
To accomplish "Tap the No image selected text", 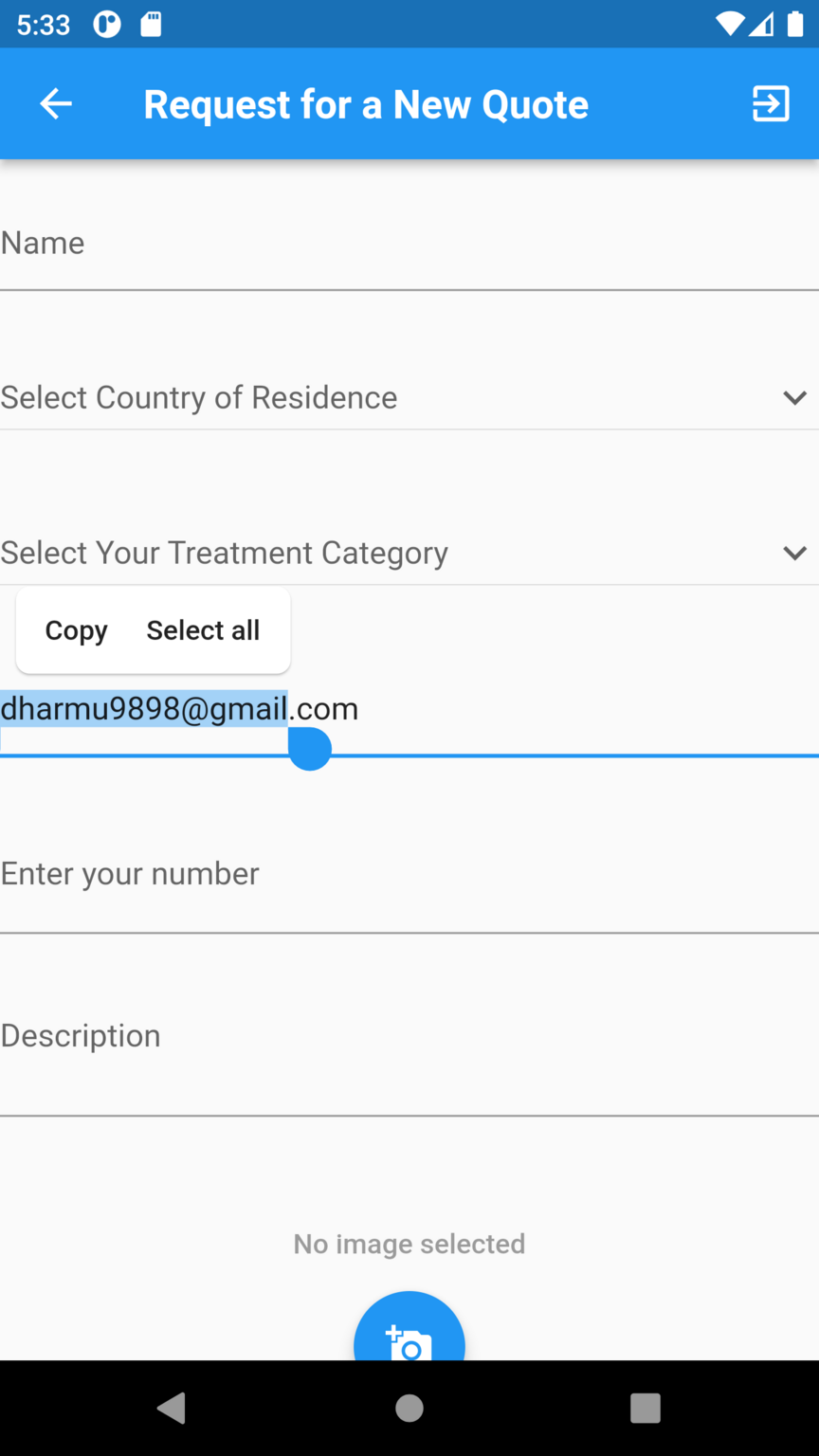I will coord(409,1244).
